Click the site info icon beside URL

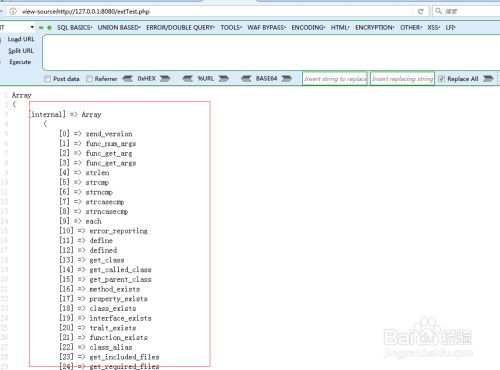click(13, 11)
